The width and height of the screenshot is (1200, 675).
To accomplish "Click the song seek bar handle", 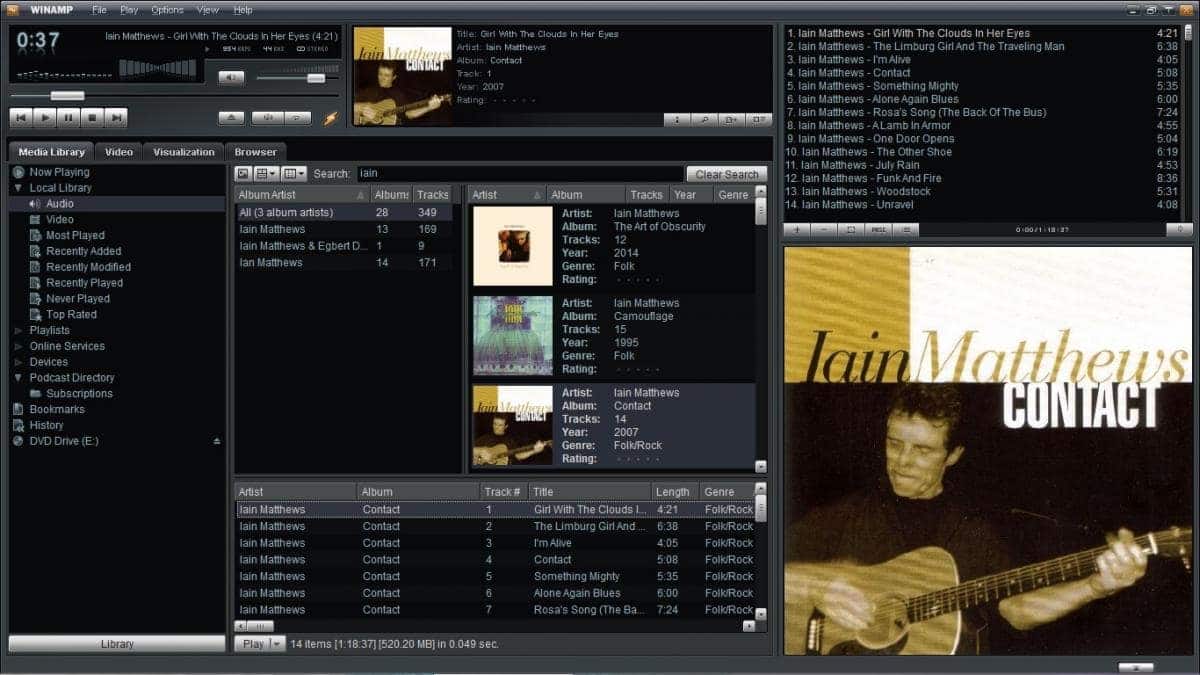I will (68, 96).
